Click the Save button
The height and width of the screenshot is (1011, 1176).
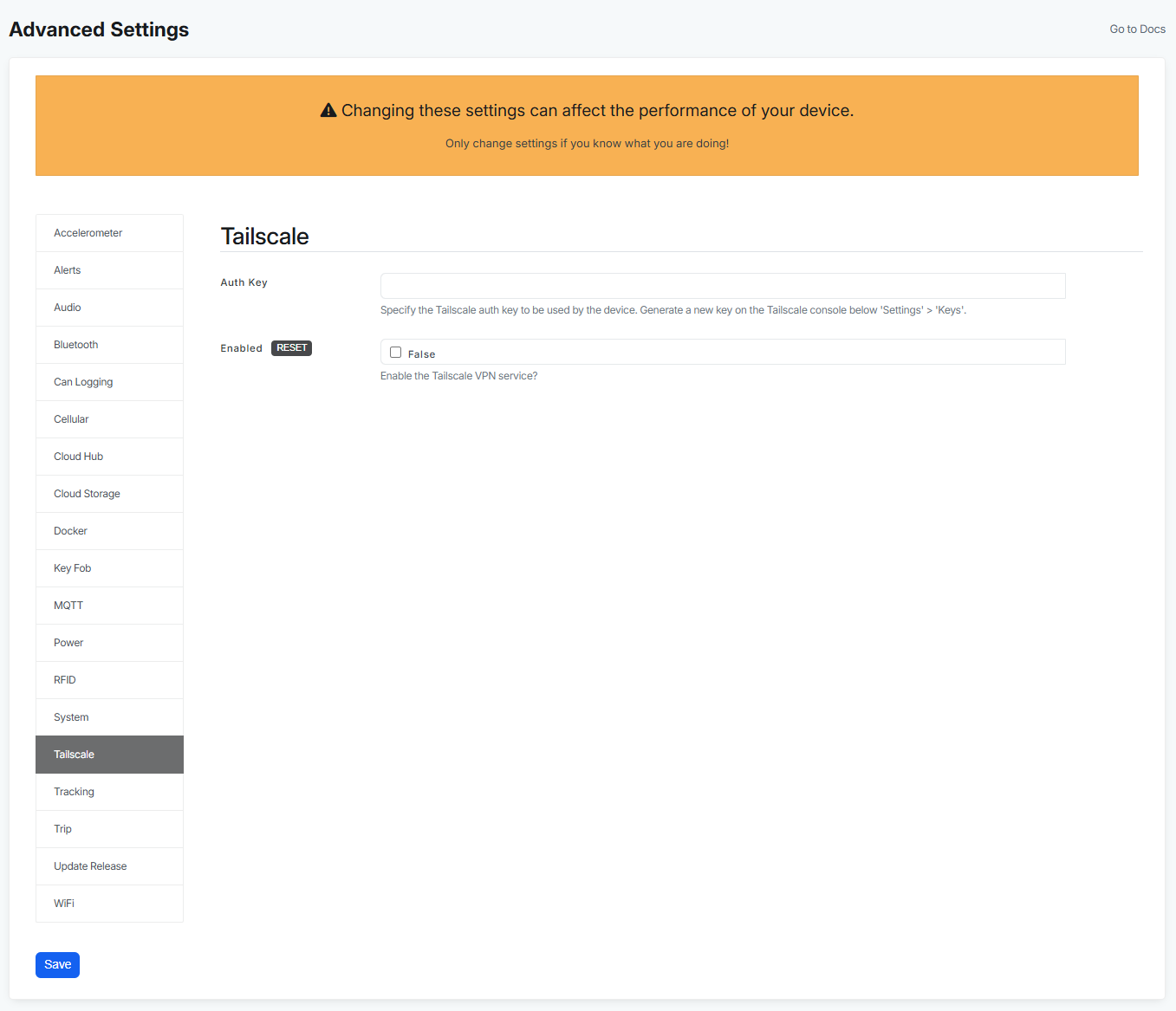pos(57,965)
